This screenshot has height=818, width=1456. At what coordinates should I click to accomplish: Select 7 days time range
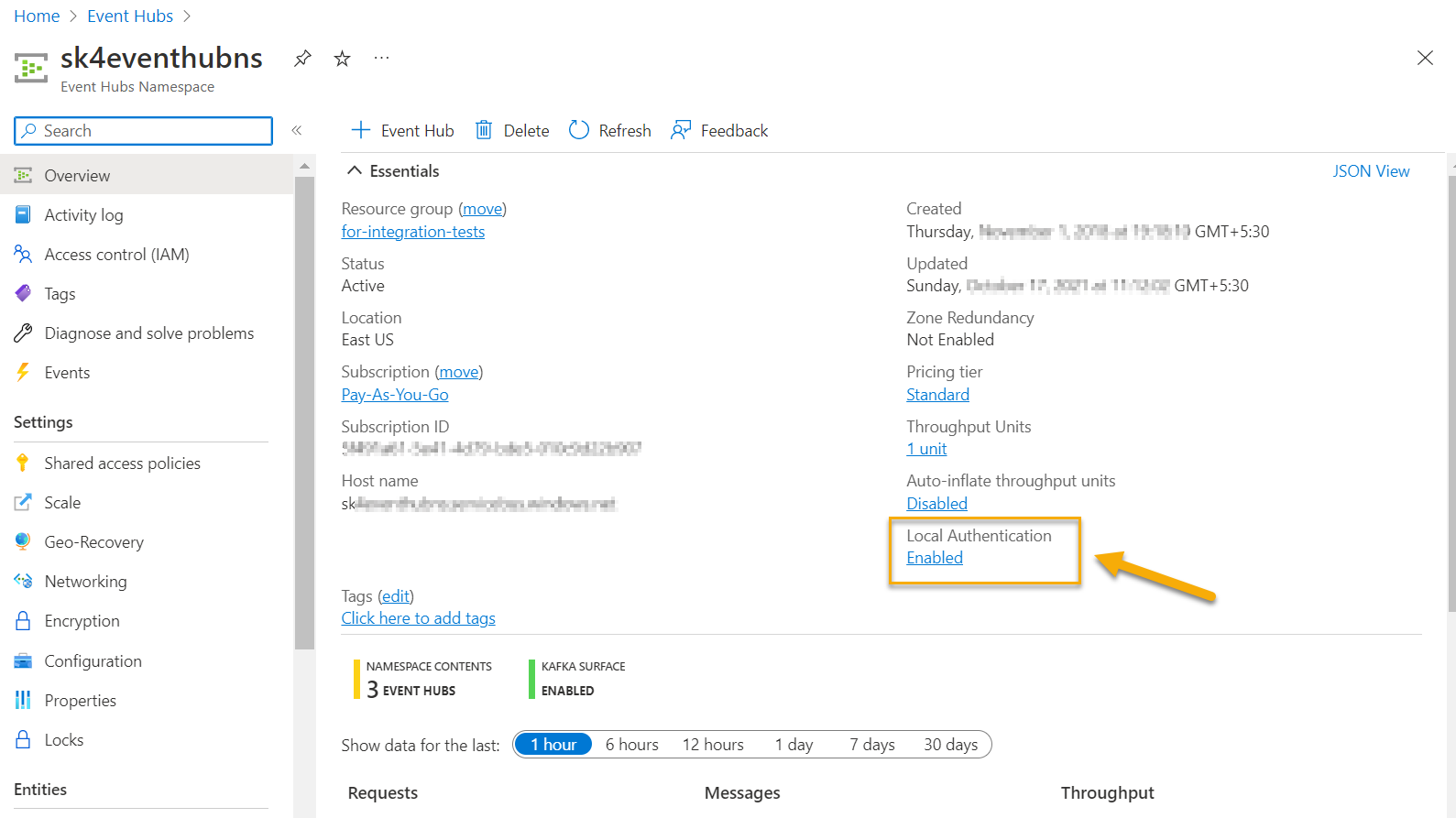pos(872,745)
